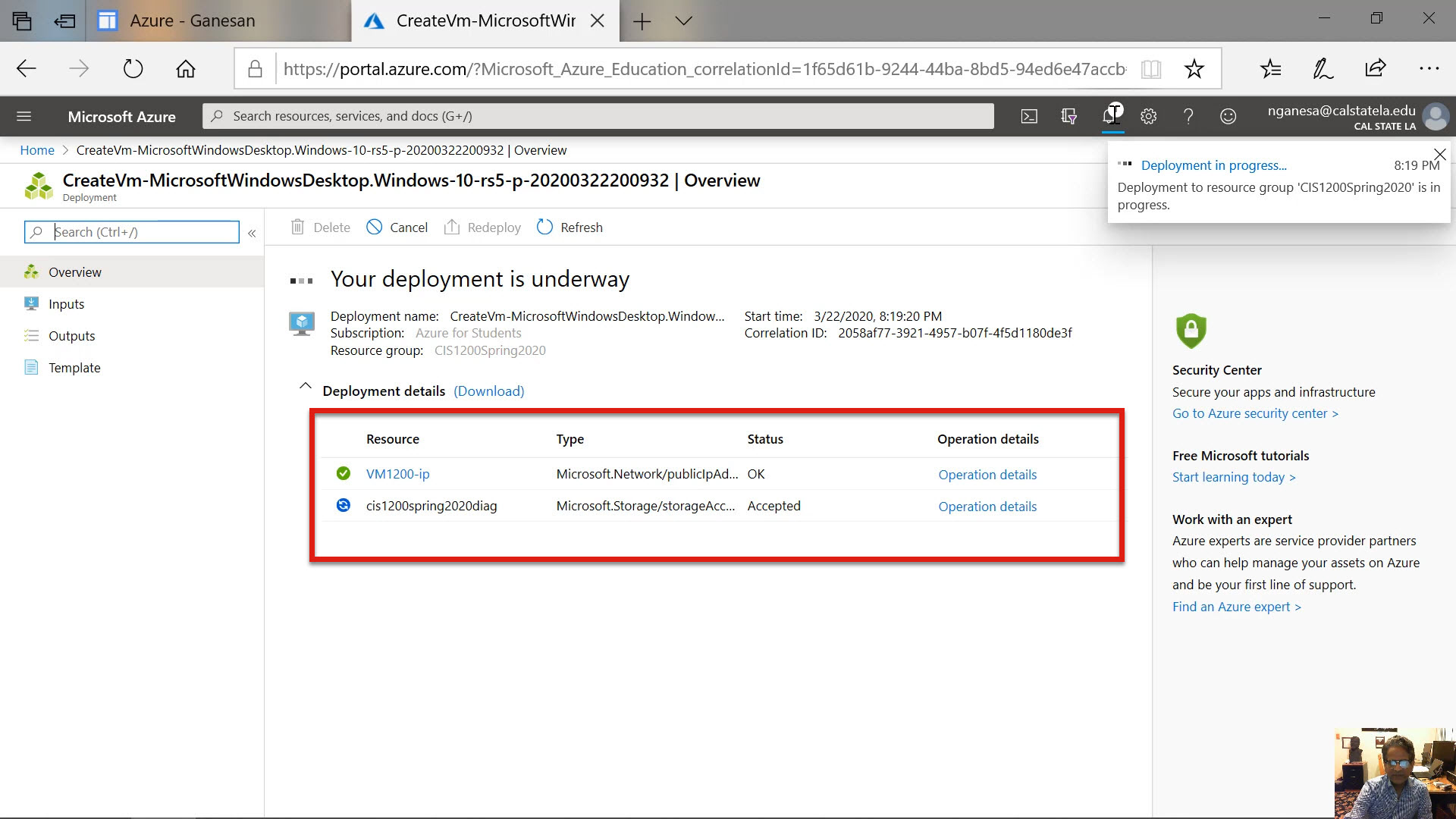Select Template in the deployment menu

74,368
